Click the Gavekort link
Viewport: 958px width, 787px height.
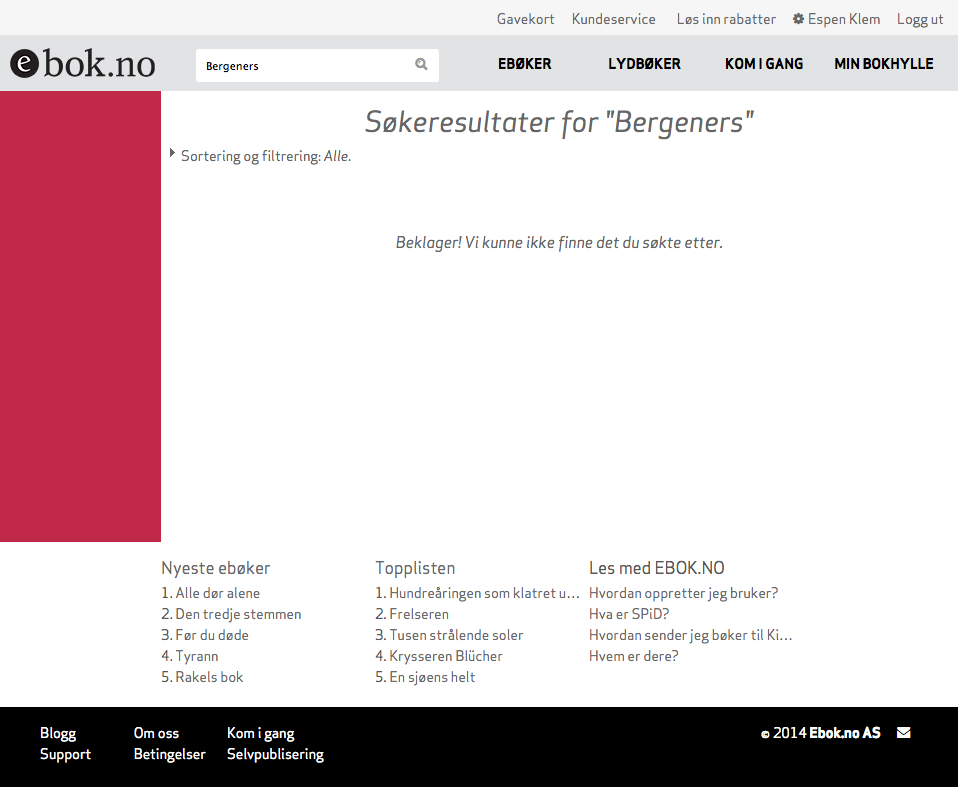525,19
